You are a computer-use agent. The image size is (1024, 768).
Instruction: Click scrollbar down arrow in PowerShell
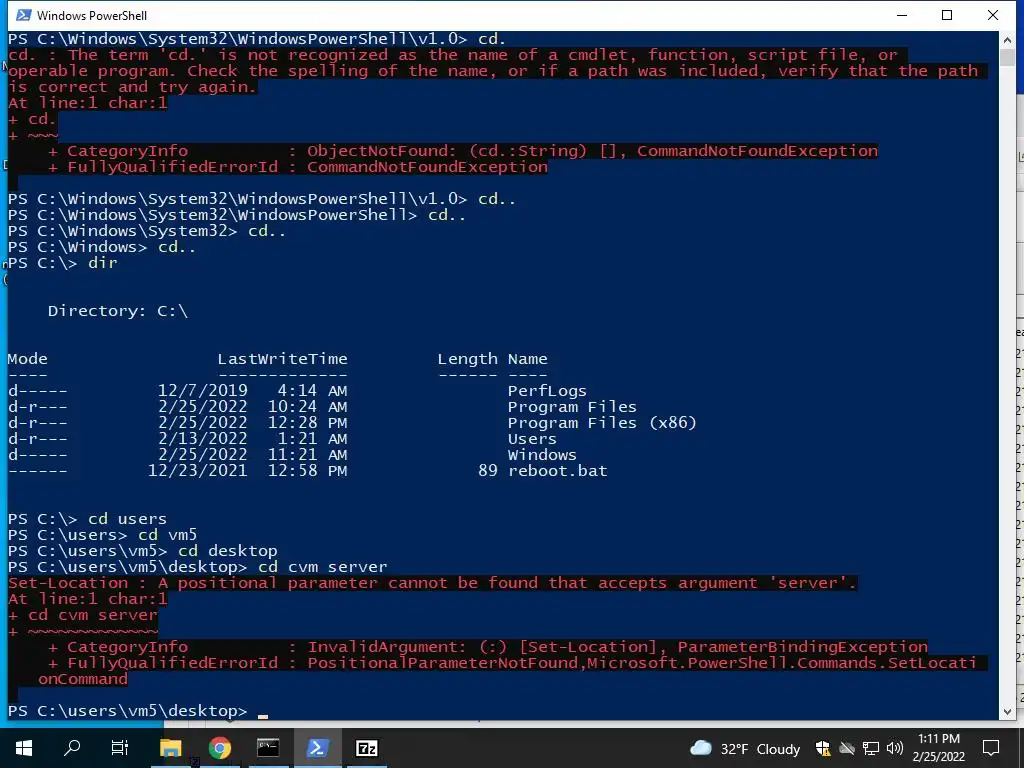click(1006, 711)
